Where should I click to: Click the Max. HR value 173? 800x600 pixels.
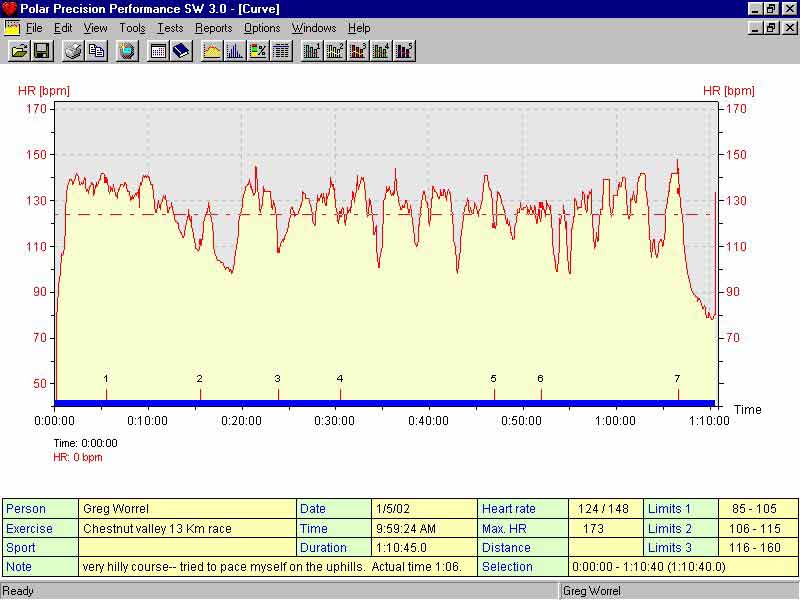[x=606, y=528]
